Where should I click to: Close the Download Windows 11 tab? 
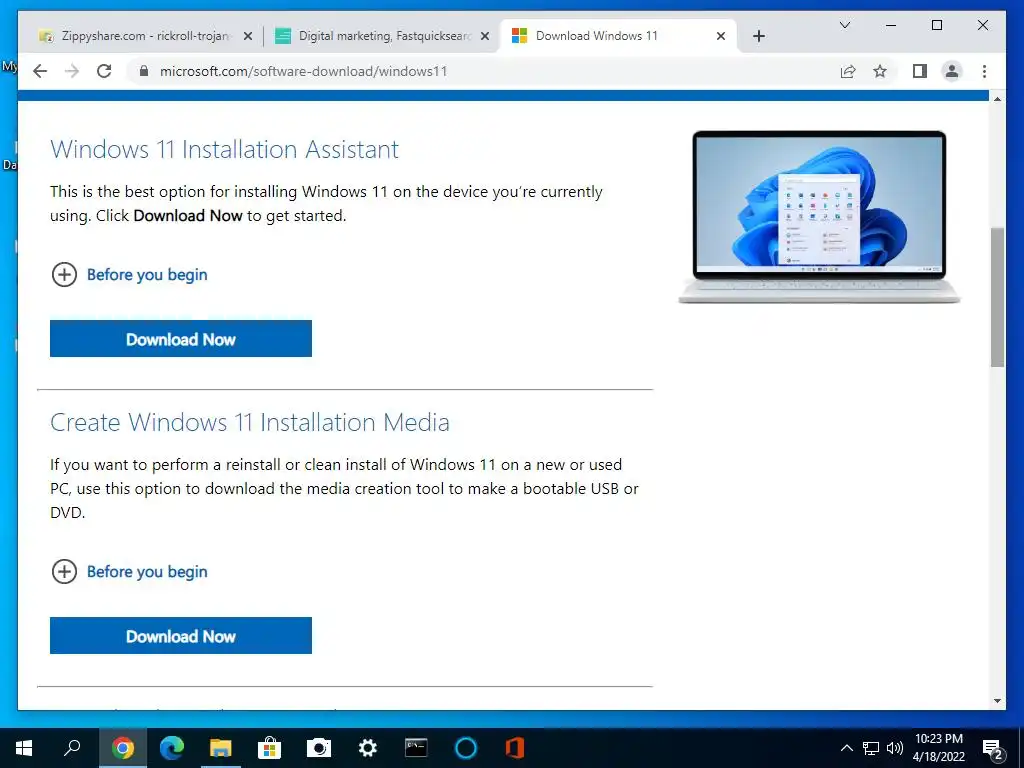(720, 37)
